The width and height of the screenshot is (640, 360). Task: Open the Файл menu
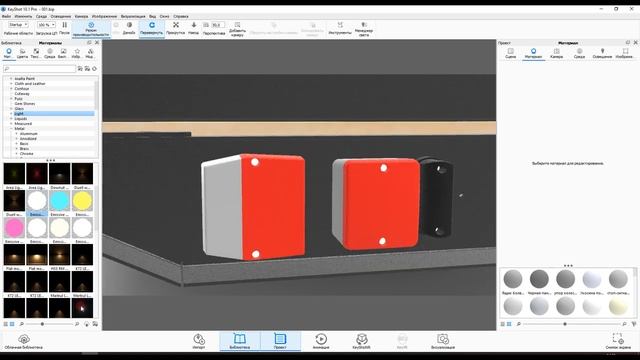point(6,16)
